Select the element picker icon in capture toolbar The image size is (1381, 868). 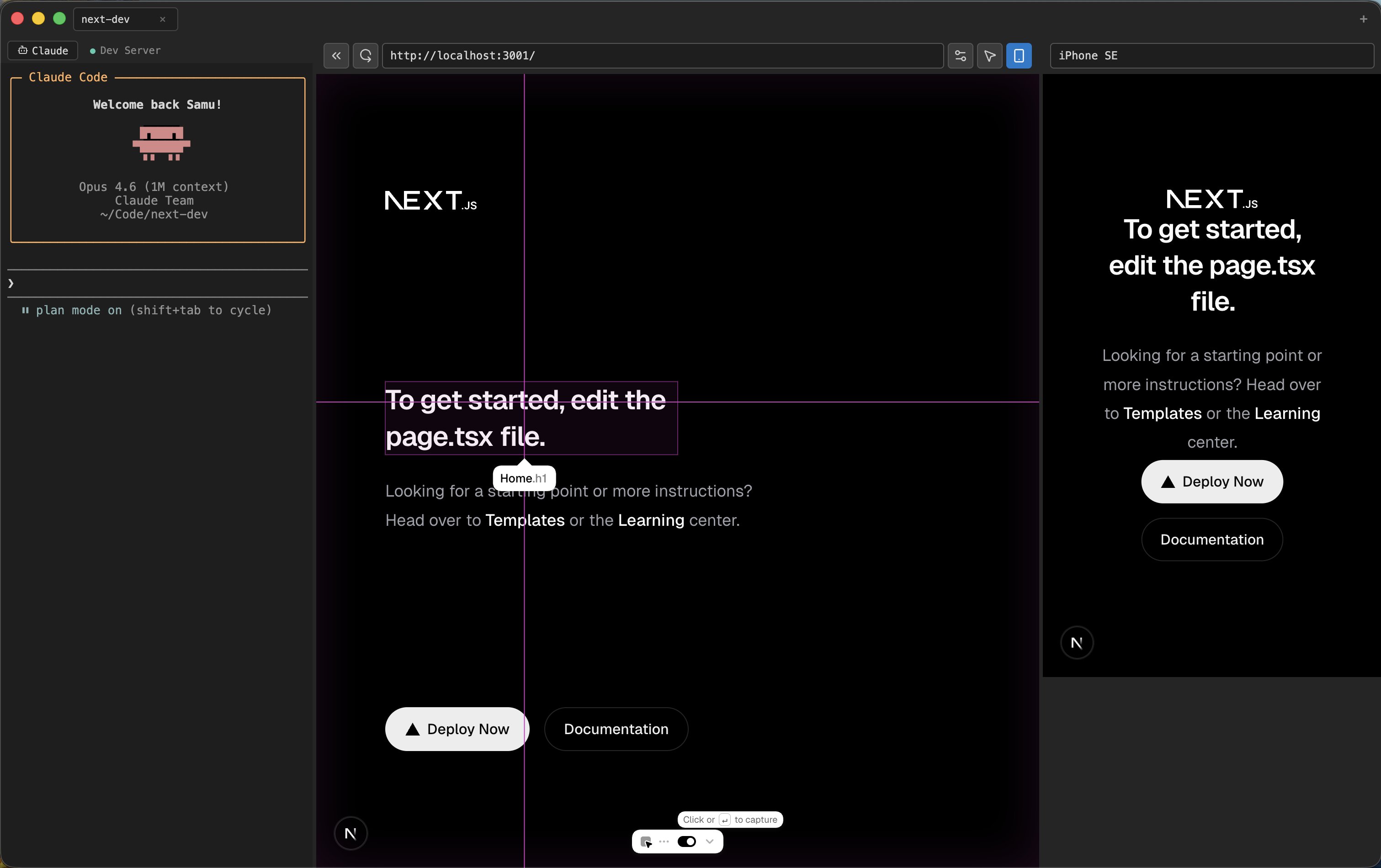point(647,842)
